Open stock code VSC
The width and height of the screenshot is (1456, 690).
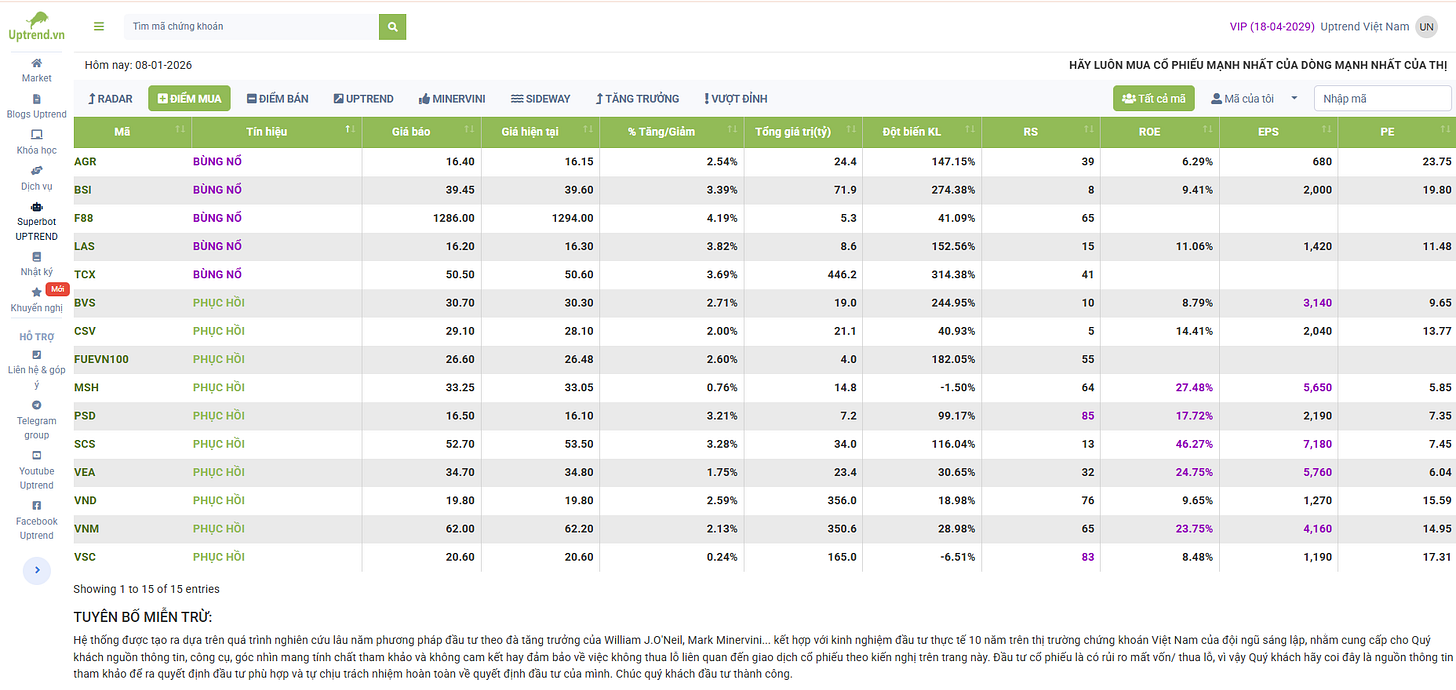85,557
